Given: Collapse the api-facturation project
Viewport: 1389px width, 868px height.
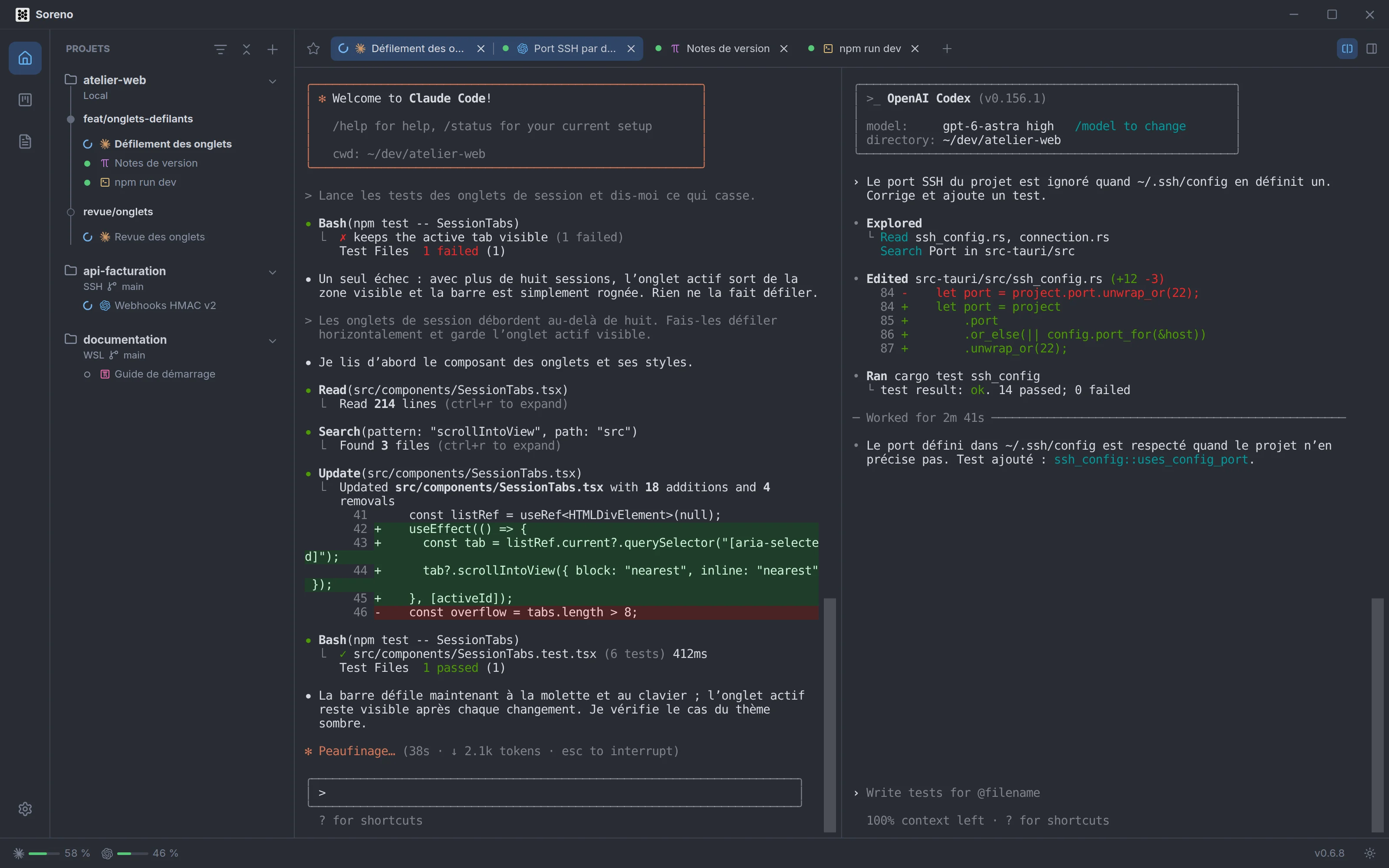Looking at the screenshot, I should pos(273,272).
